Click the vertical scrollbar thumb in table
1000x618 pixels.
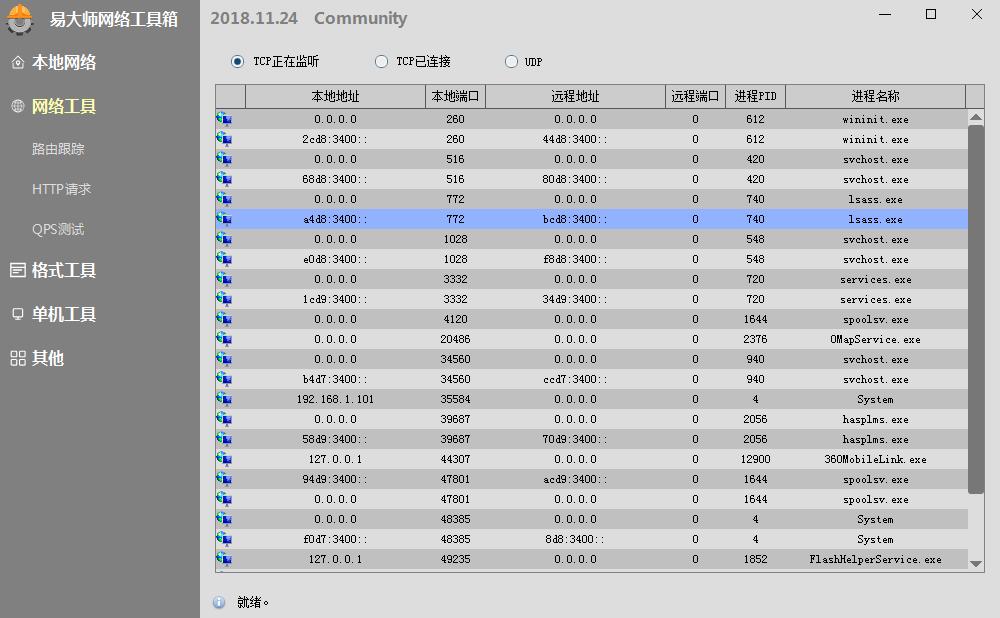click(x=976, y=308)
